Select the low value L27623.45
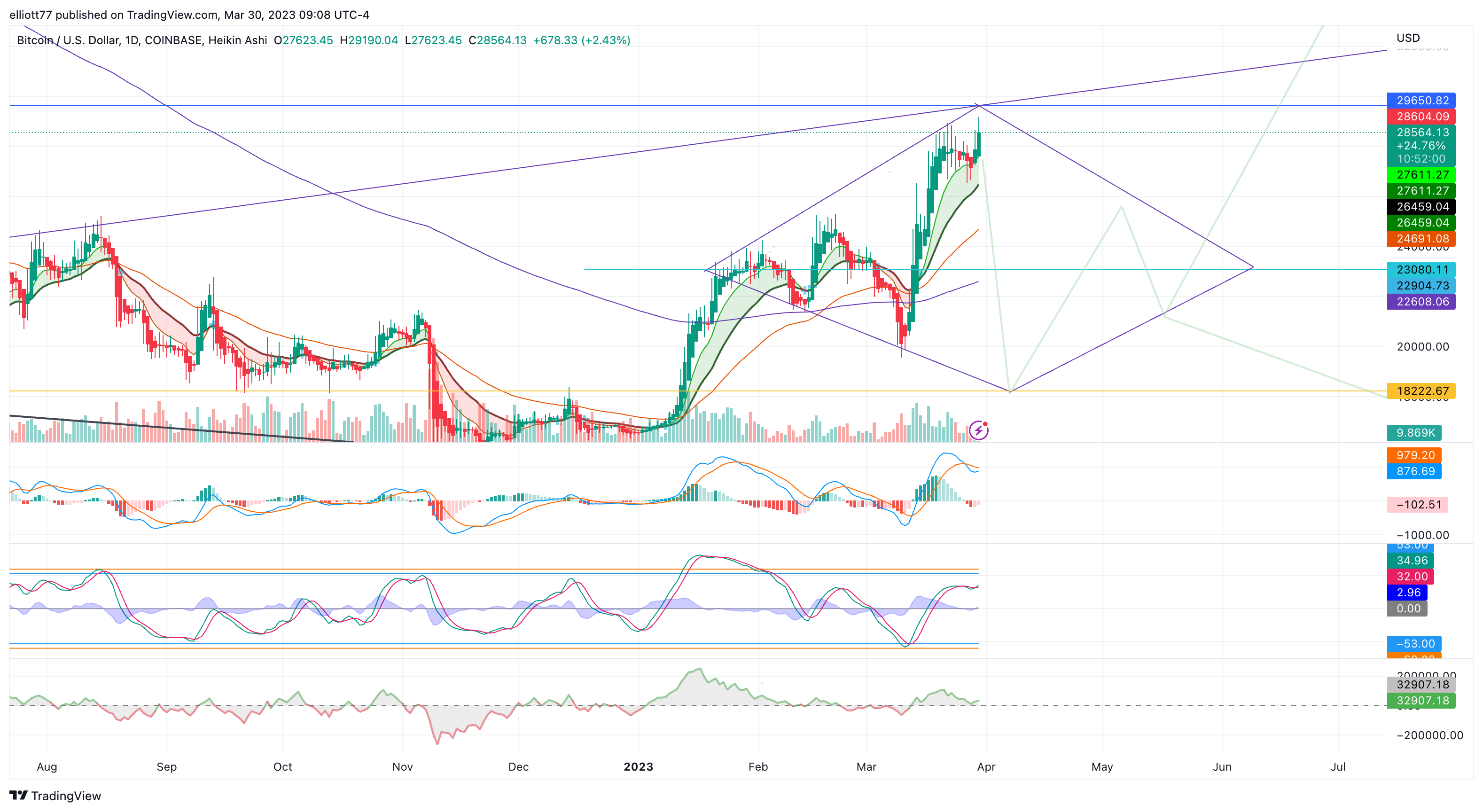The width and height of the screenshot is (1483, 812). [434, 40]
